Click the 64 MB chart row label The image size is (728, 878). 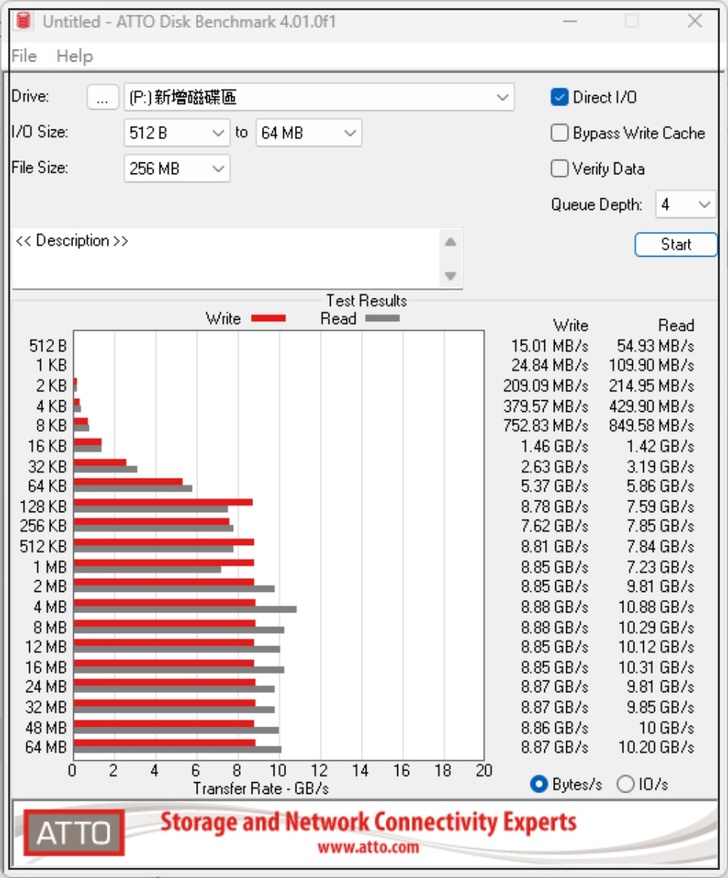(46, 747)
